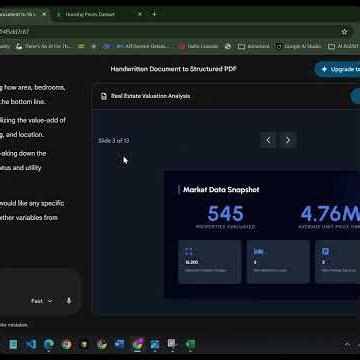Click the Upgrade button
Viewport: 360px width, 360px height.
337,69
